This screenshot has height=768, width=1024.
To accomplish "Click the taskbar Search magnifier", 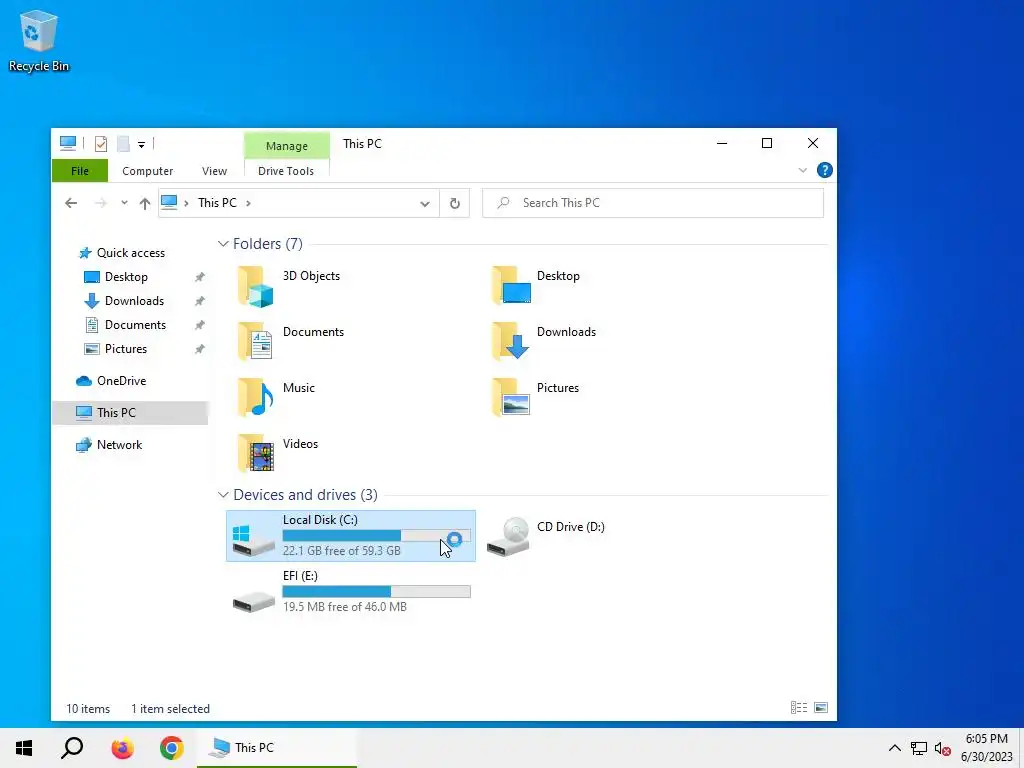I will coord(72,748).
